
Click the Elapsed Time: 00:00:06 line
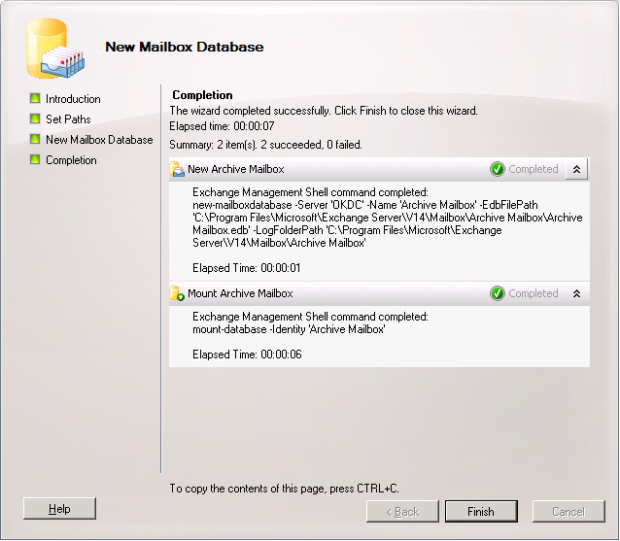point(247,354)
